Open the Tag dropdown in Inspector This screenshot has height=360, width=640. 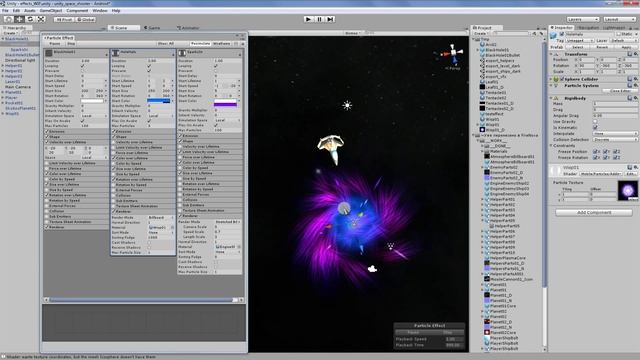click(x=580, y=41)
